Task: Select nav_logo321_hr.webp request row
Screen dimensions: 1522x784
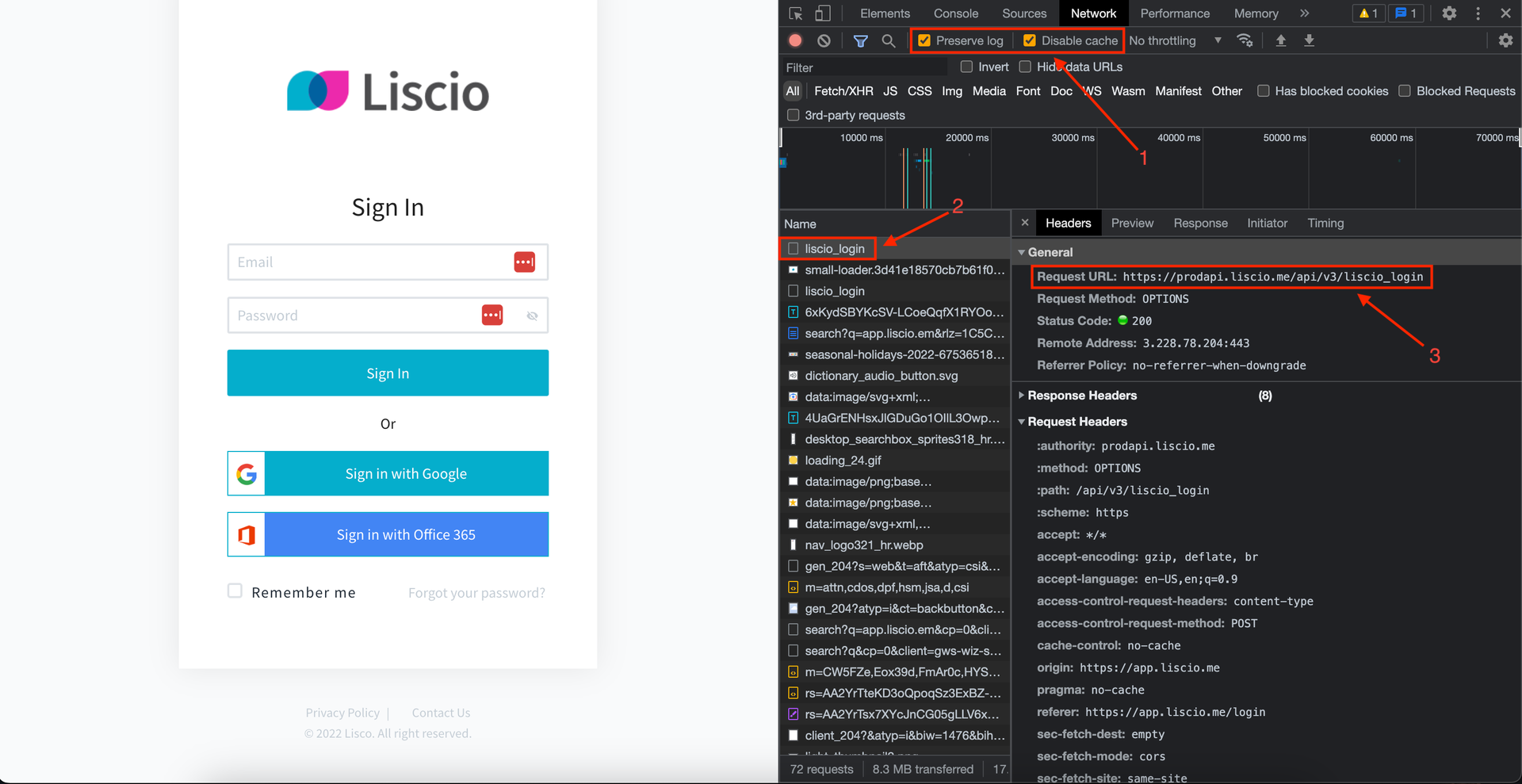Action: point(894,545)
